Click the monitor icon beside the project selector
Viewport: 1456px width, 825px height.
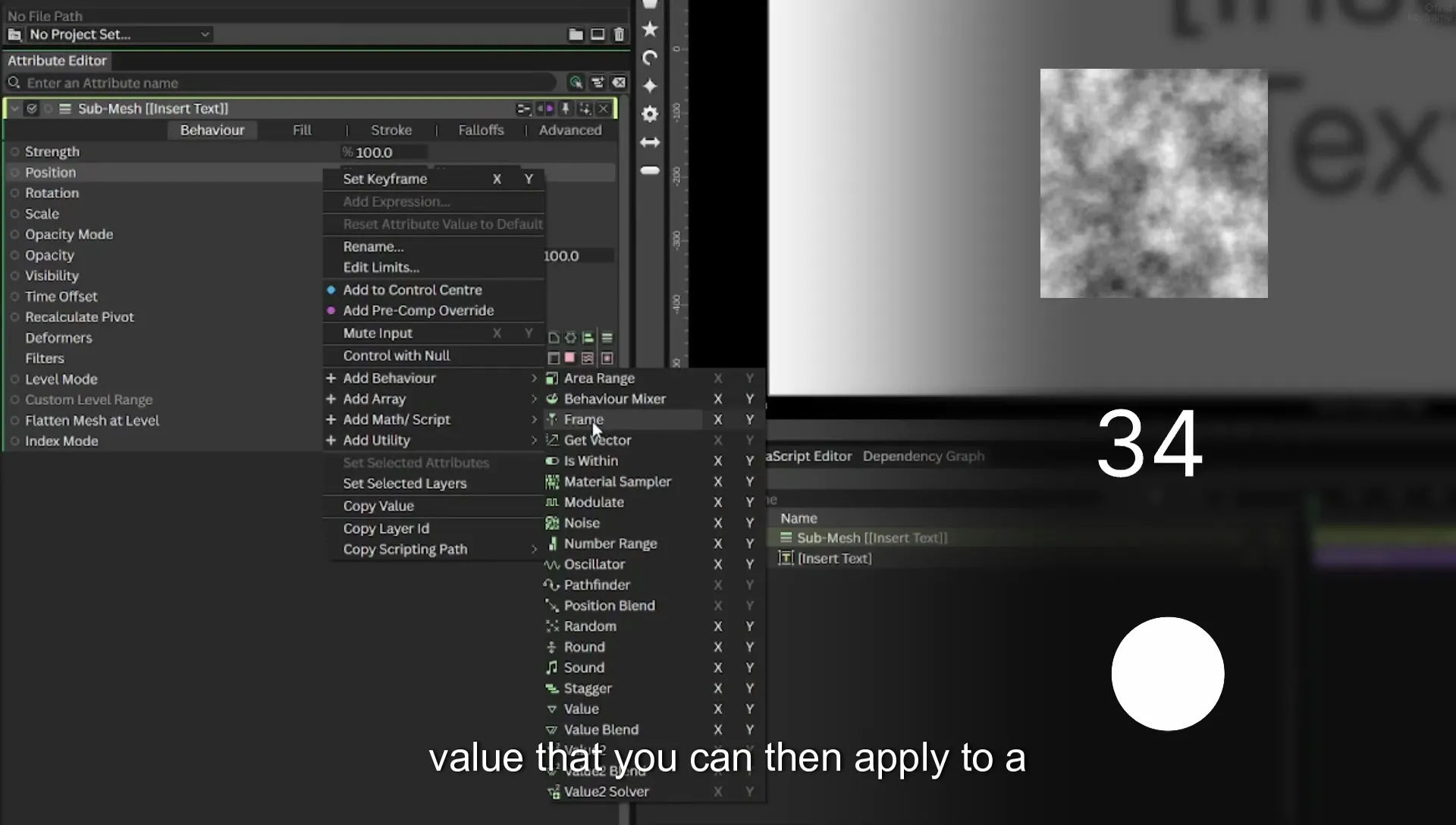pos(598,34)
